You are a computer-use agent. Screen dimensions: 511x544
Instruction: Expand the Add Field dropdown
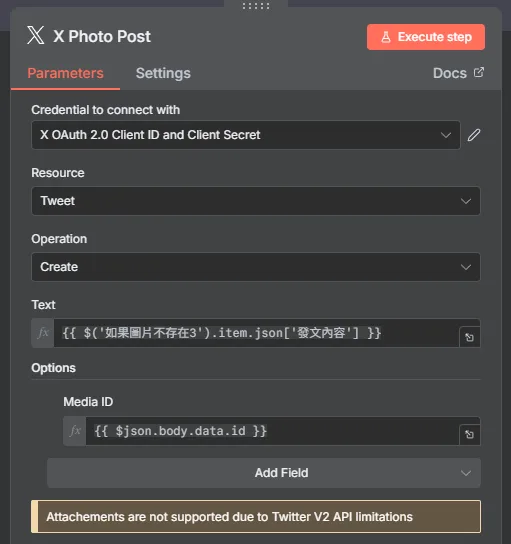click(264, 473)
